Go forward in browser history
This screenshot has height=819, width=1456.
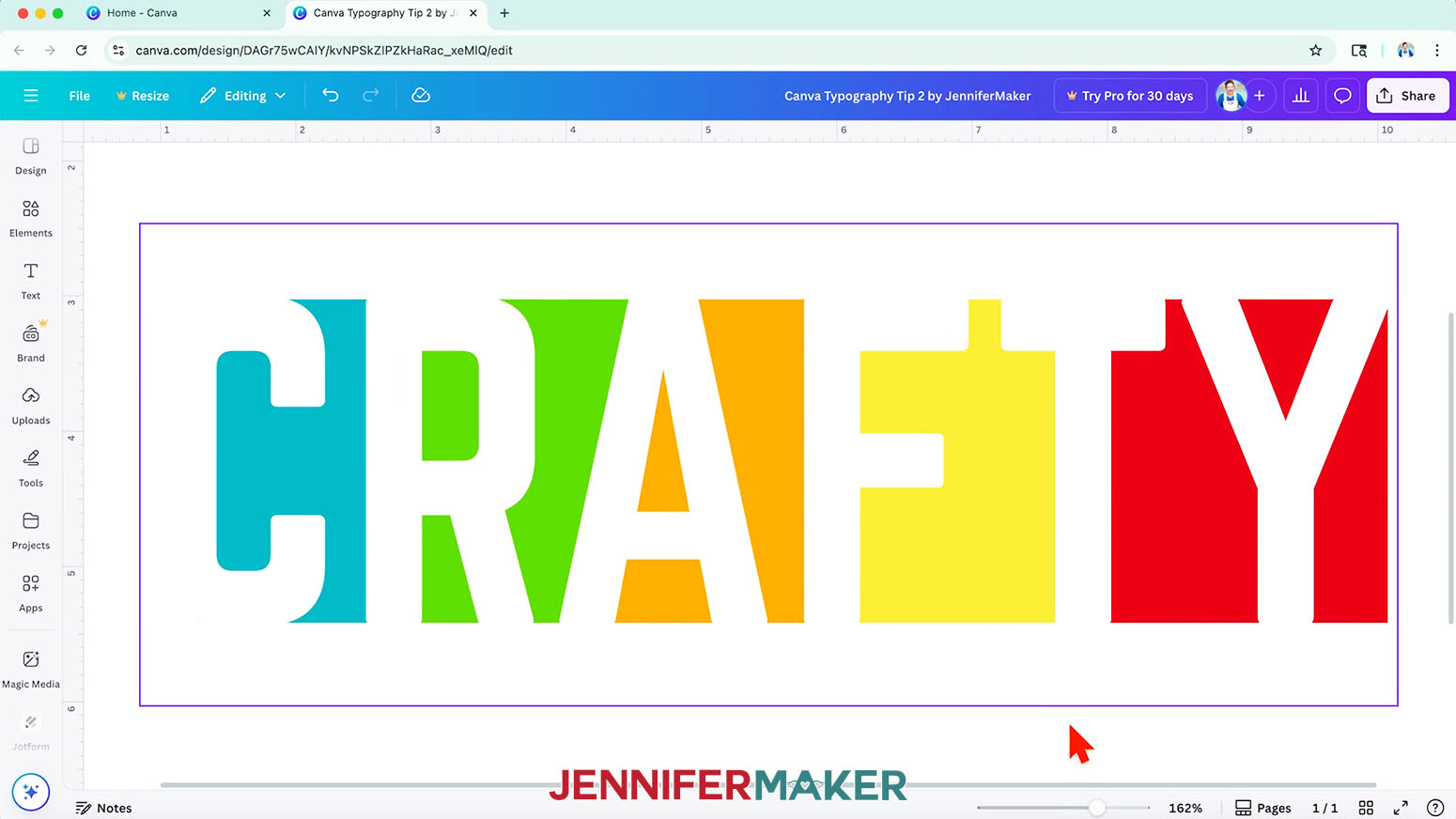tap(50, 51)
